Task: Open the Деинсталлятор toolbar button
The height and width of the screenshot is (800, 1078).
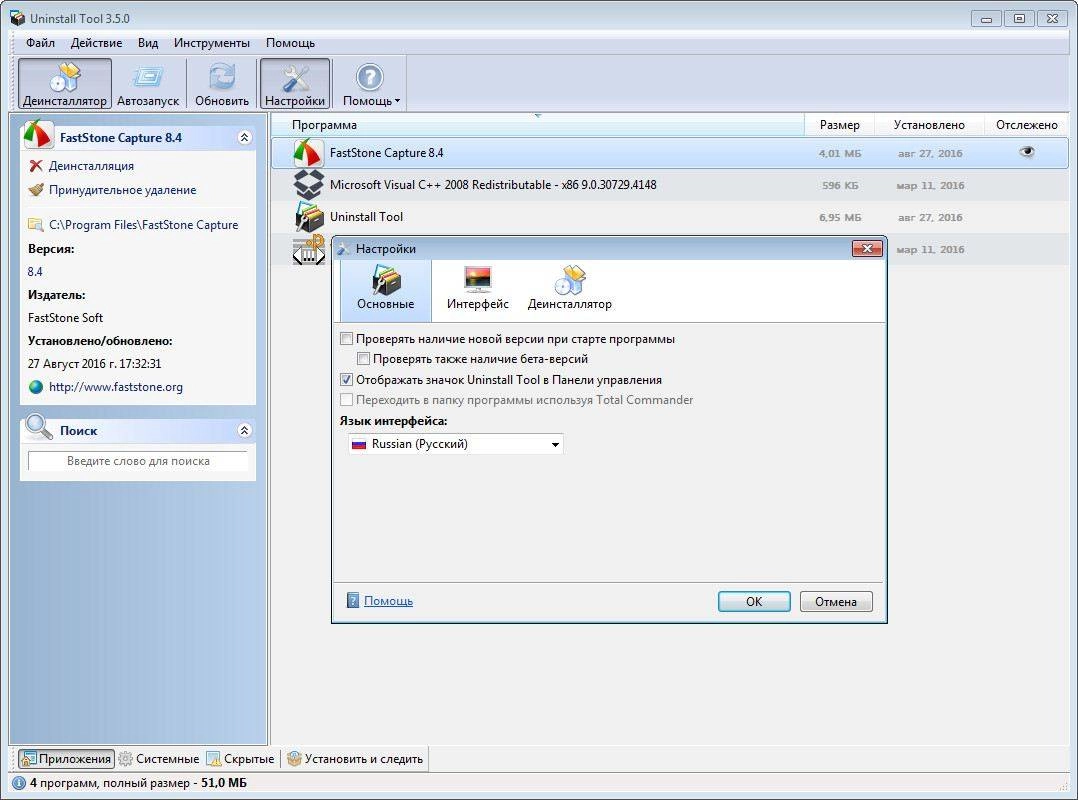Action: pos(65,84)
